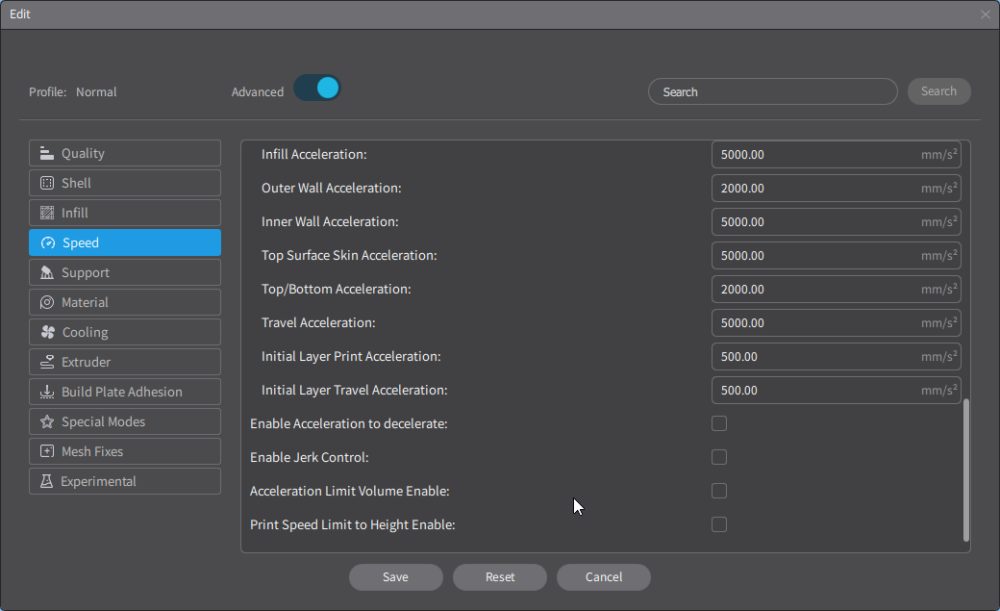Enable Acceleration to decelerate checkbox
The width and height of the screenshot is (1000, 611).
[719, 423]
